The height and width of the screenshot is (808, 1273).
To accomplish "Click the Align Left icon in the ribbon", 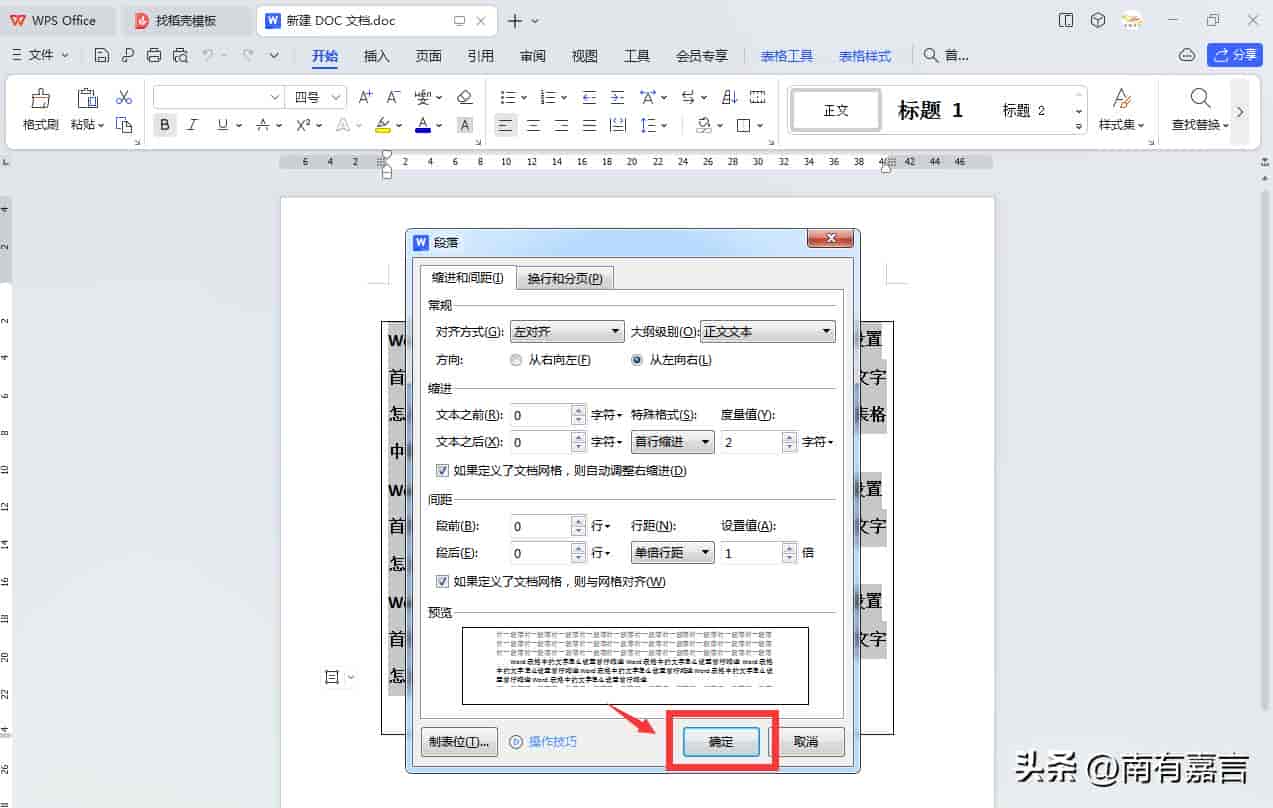I will [505, 125].
